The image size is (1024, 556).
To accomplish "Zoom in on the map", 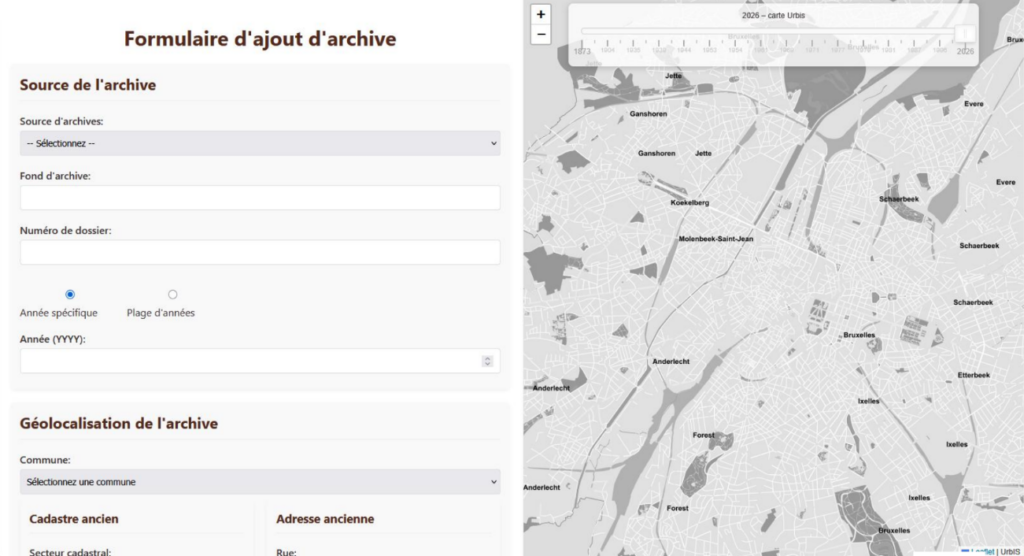I will [541, 15].
